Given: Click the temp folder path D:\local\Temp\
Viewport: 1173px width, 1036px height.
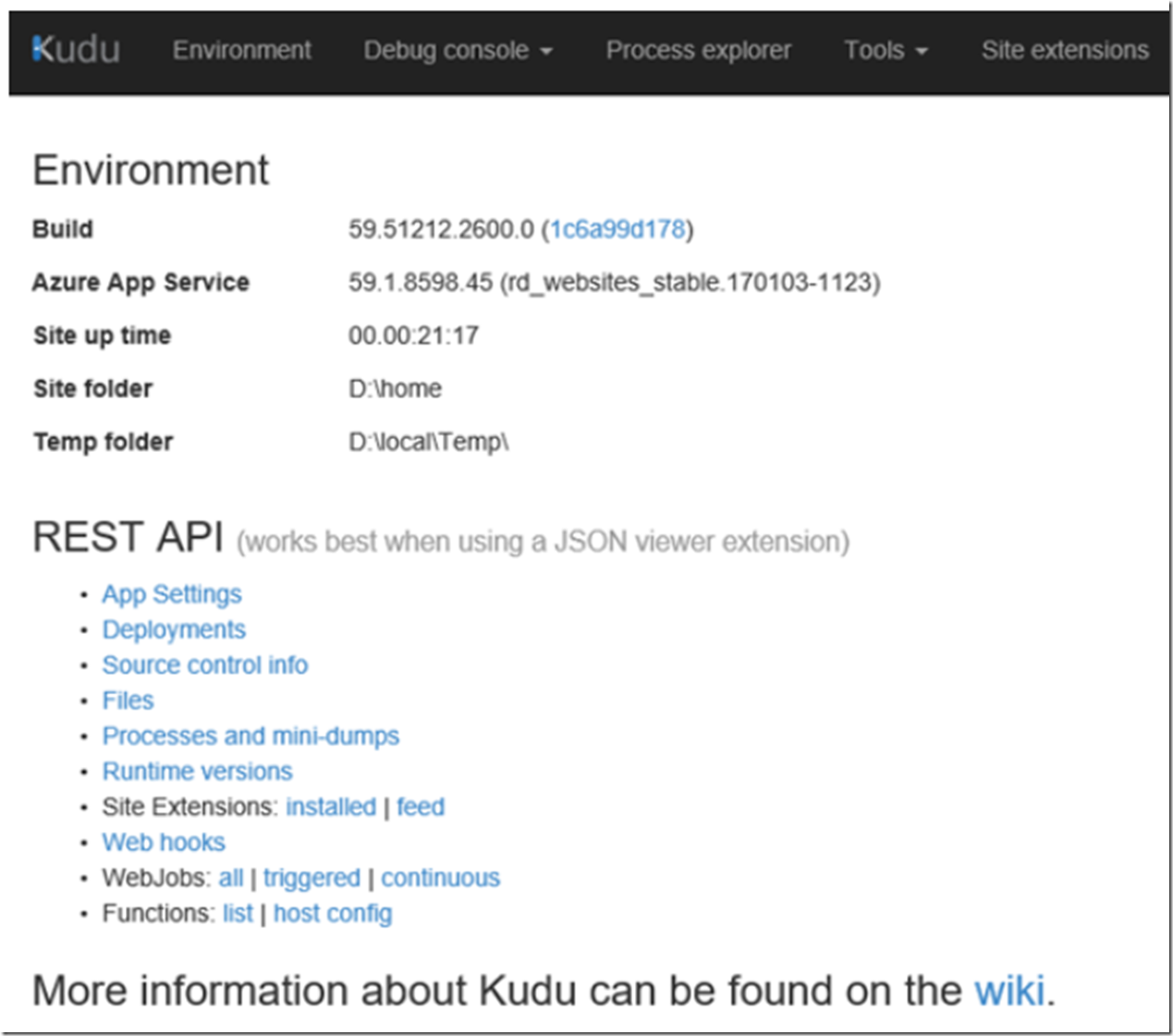Looking at the screenshot, I should [429, 442].
